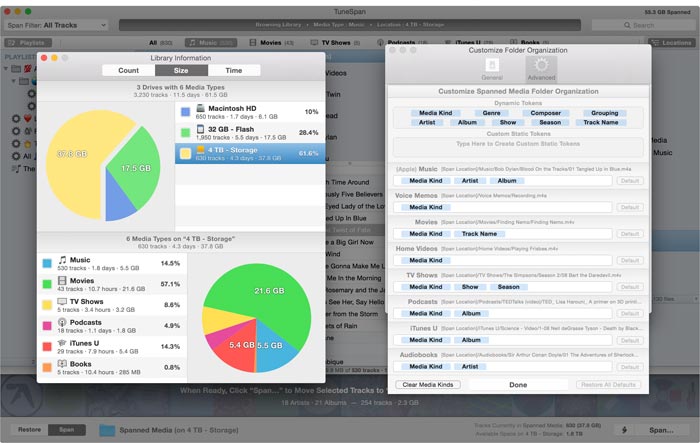This screenshot has width=700, height=443.
Task: Click the Track Name dynamic token
Action: click(601, 122)
